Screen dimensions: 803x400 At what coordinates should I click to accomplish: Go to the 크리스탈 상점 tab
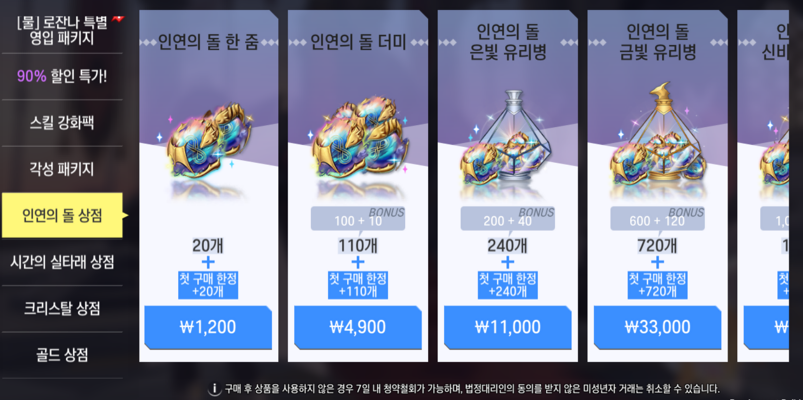click(x=62, y=308)
